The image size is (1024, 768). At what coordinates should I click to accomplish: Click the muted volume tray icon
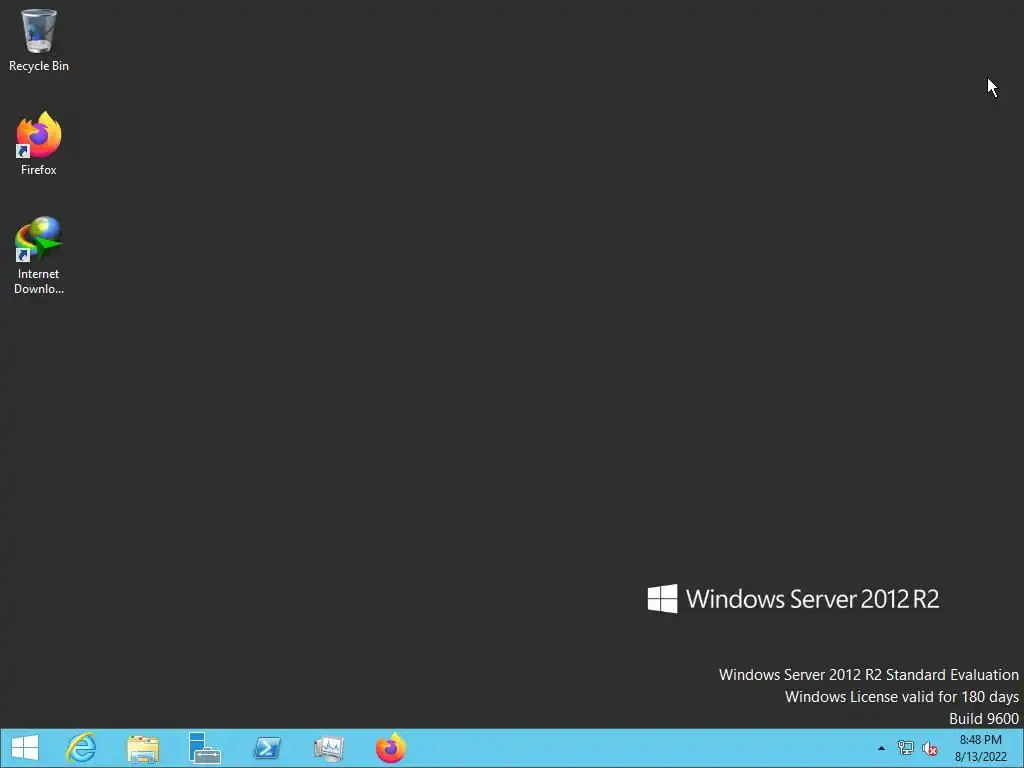[x=929, y=748]
